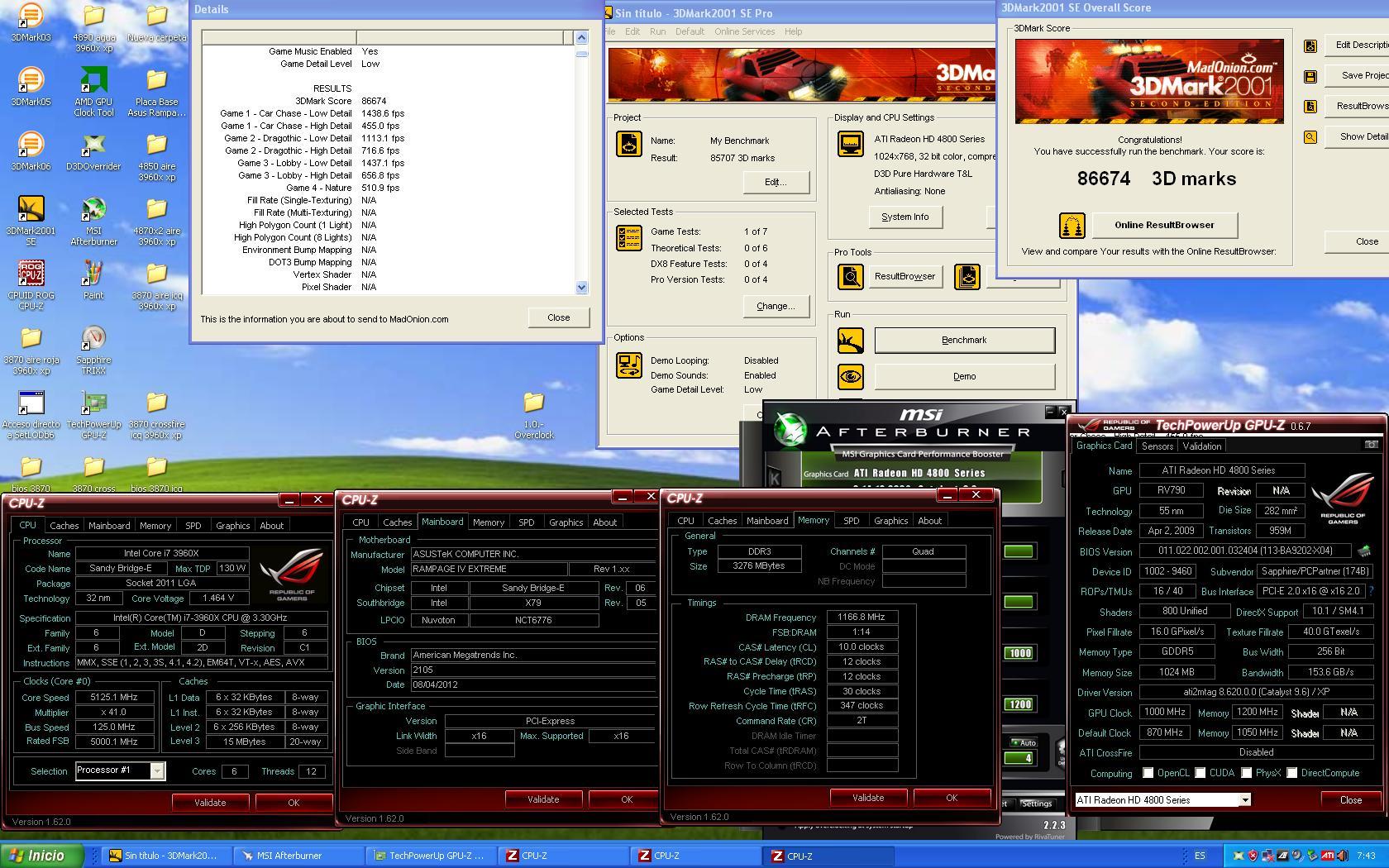Switch to Sensors tab in GPU-Z
This screenshot has width=1389, height=868.
tap(1157, 446)
